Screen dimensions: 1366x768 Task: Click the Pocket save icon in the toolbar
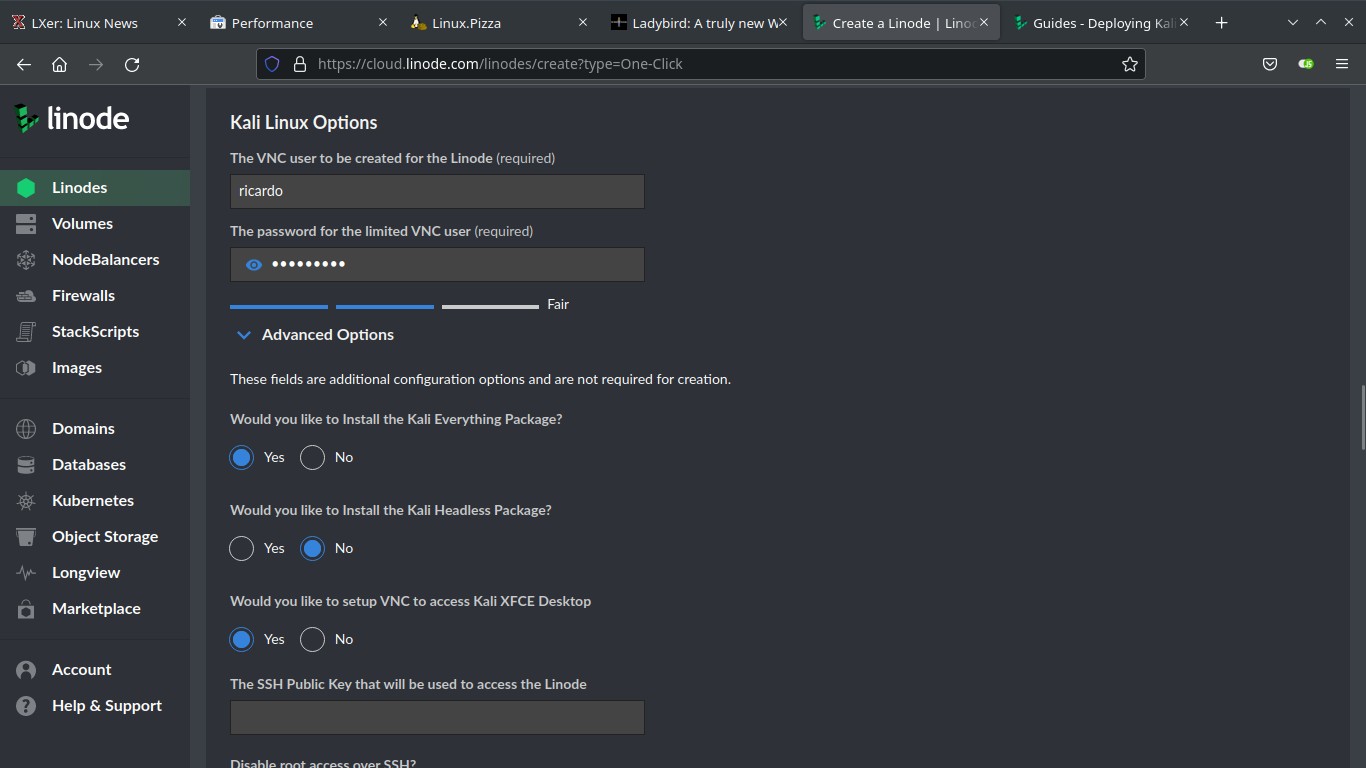[1270, 64]
